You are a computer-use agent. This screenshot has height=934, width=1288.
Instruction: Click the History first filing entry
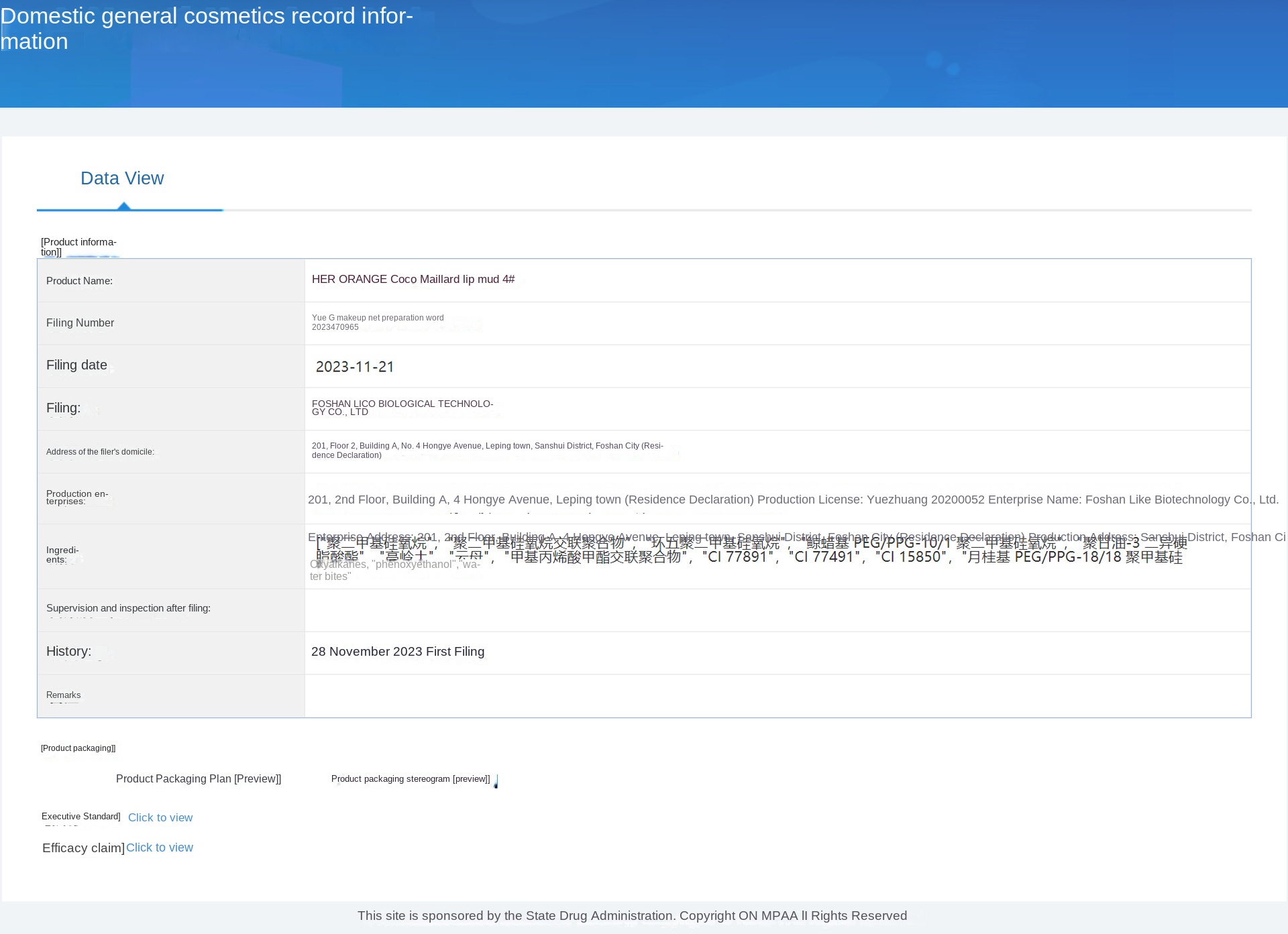click(x=397, y=652)
